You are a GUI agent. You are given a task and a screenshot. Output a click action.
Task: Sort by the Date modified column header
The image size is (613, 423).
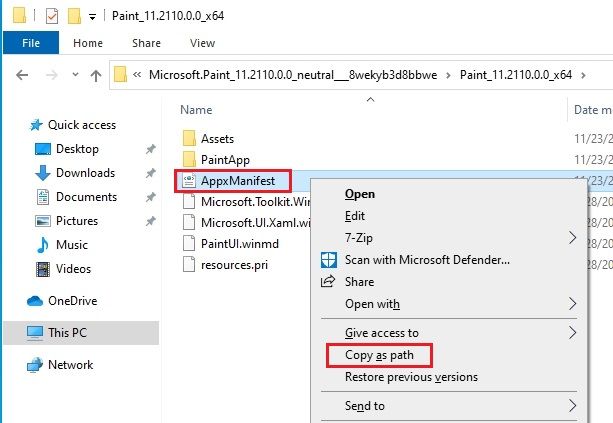pos(592,110)
